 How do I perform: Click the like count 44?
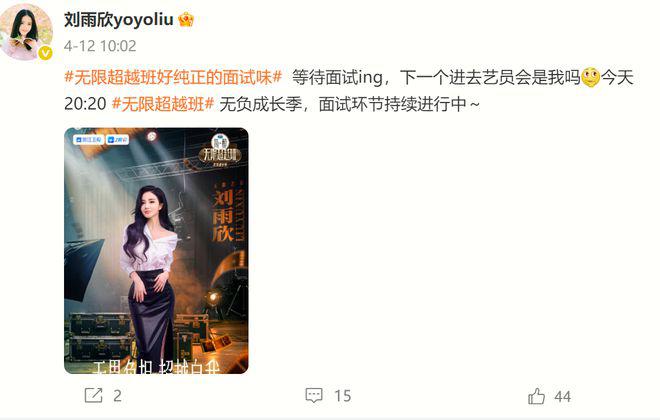tap(562, 396)
